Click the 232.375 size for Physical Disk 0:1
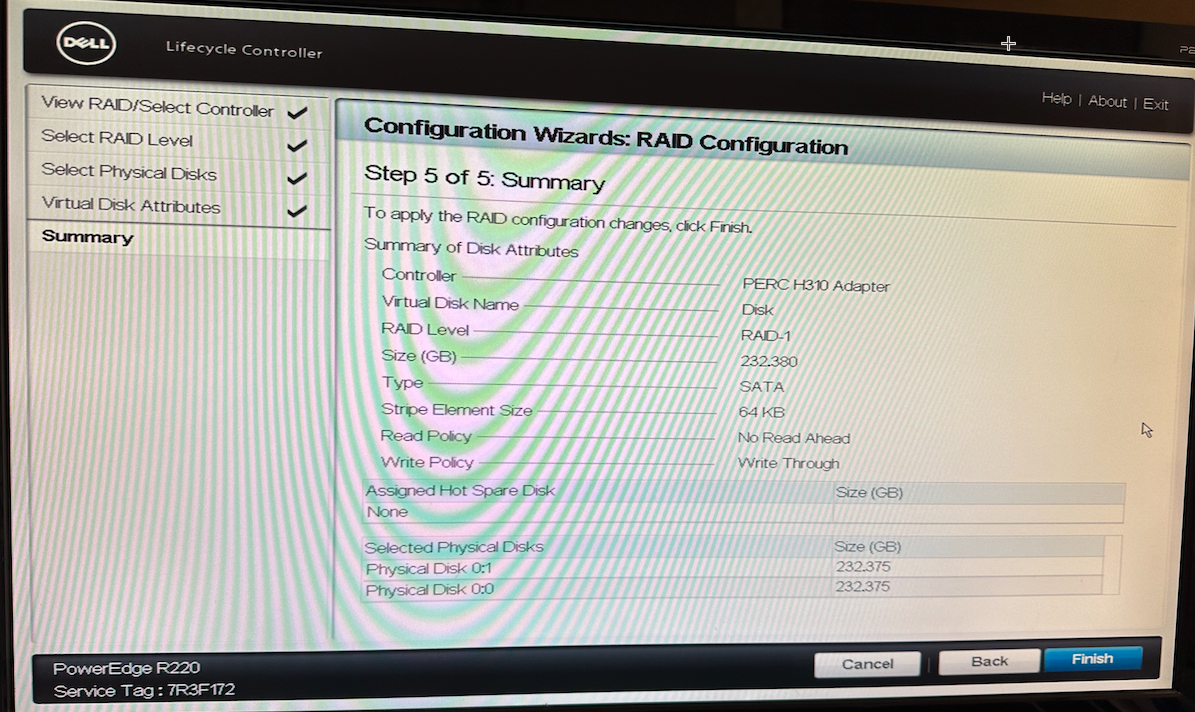 [x=863, y=566]
